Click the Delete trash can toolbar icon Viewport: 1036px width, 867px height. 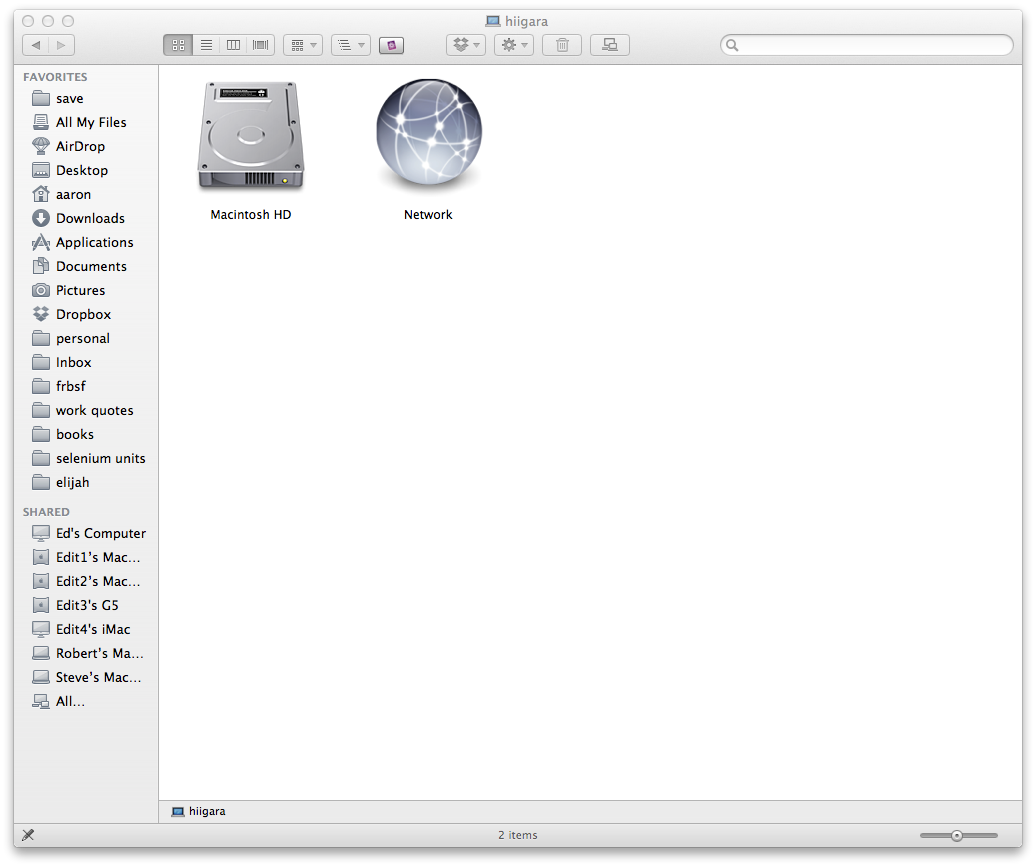click(x=562, y=45)
